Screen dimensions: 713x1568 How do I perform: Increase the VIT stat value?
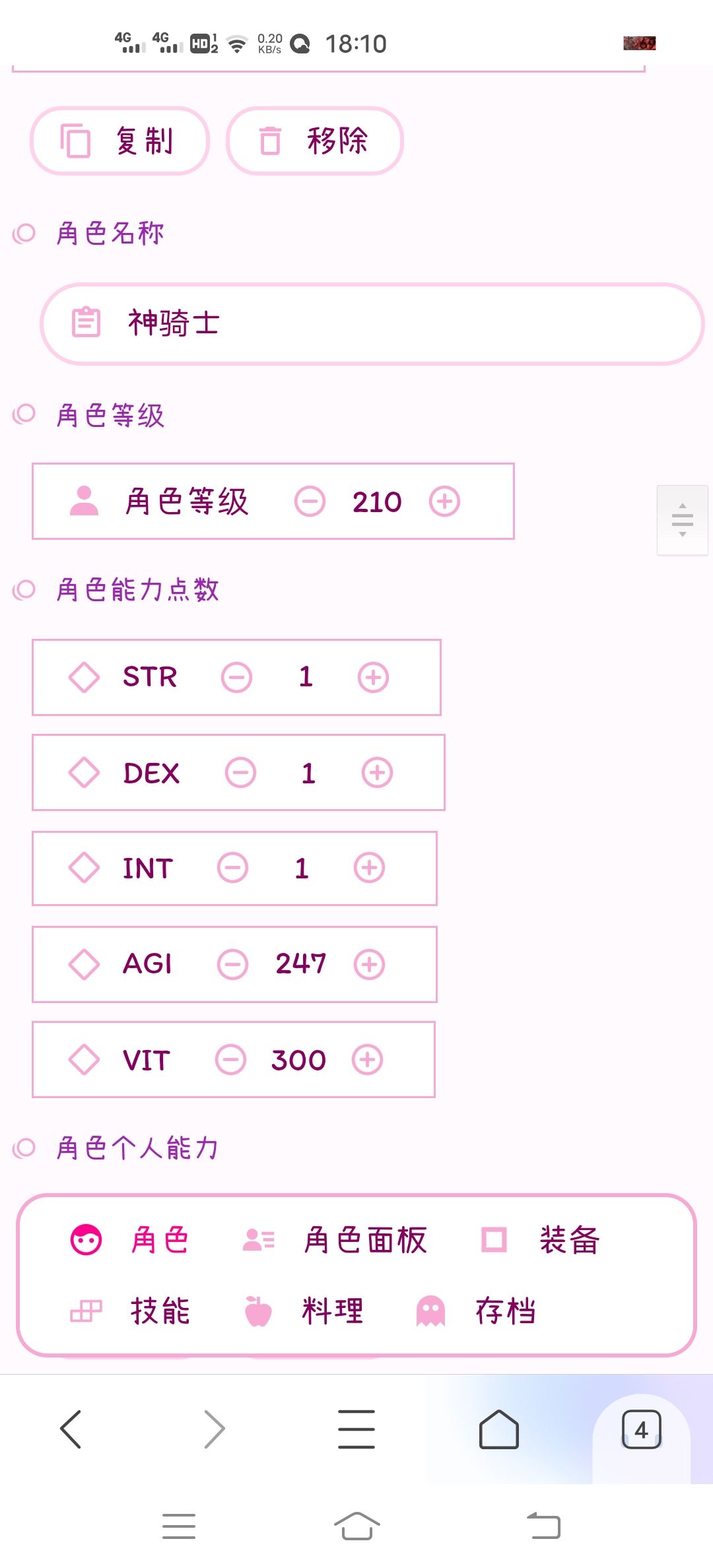click(367, 1060)
